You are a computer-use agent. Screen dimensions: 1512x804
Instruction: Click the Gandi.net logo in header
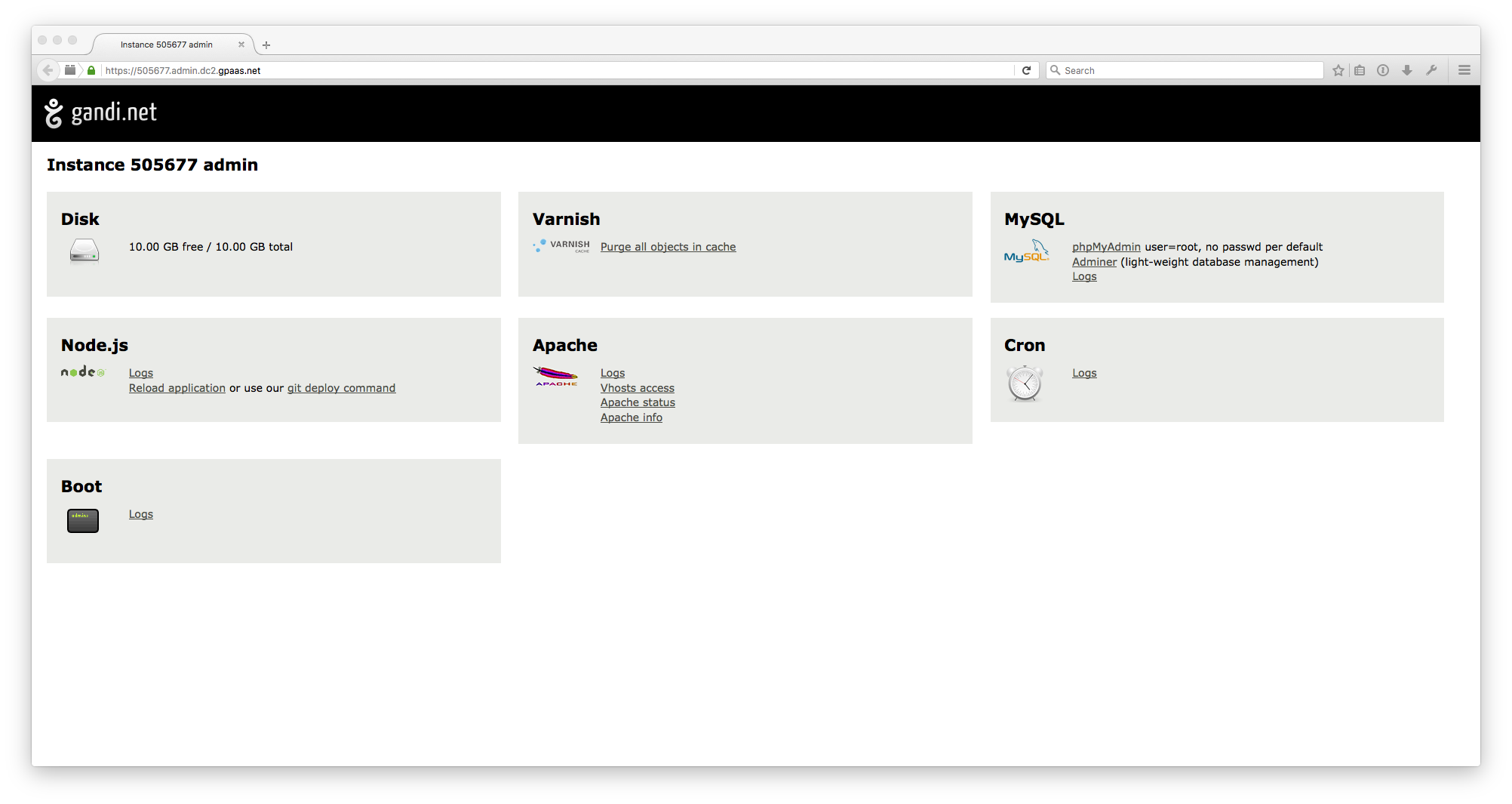[100, 113]
